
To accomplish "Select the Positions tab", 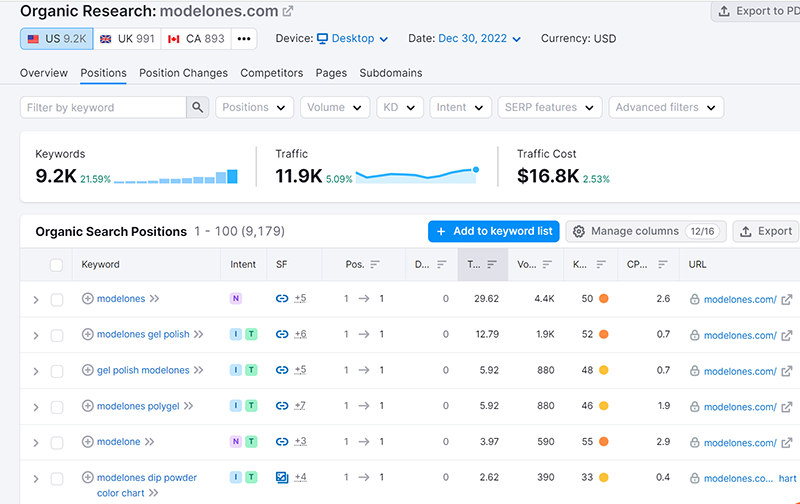I will coord(104,73).
